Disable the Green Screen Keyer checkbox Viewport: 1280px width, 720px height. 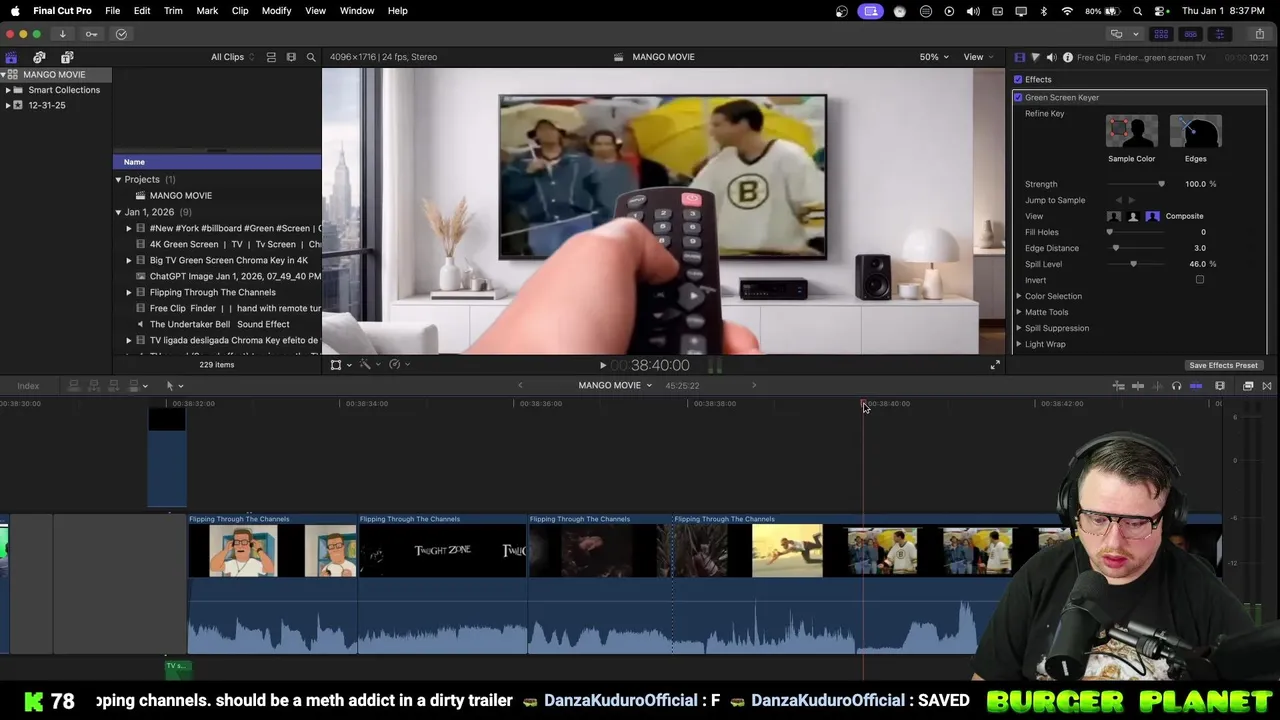[1018, 98]
